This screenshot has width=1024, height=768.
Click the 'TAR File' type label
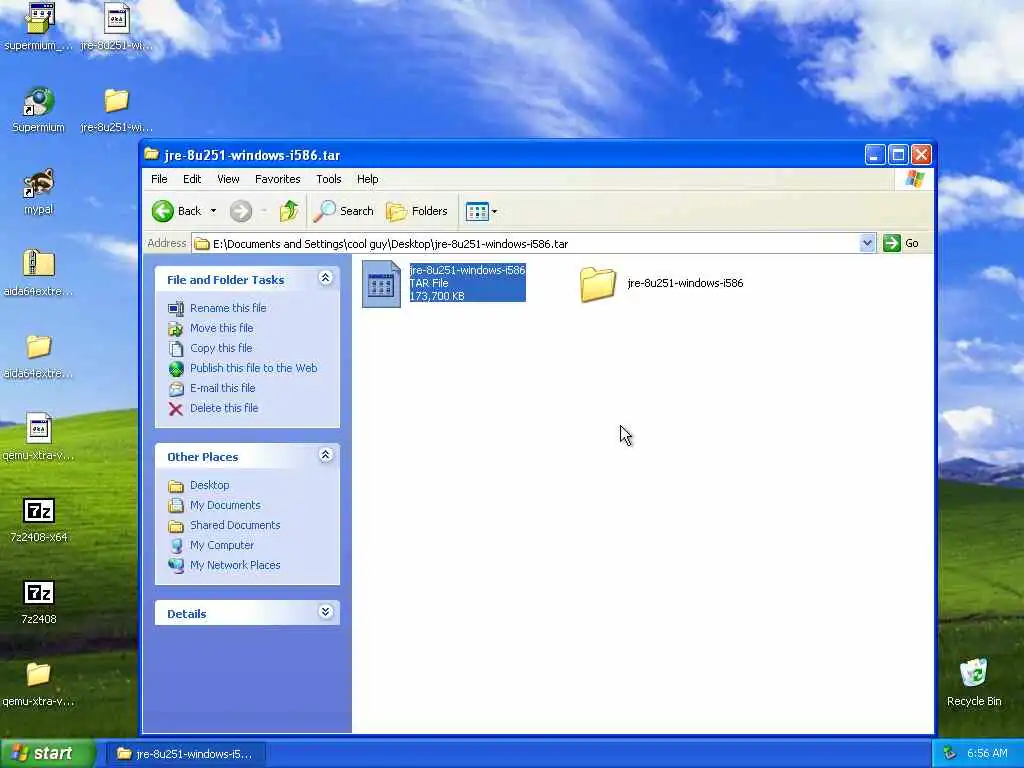(428, 283)
